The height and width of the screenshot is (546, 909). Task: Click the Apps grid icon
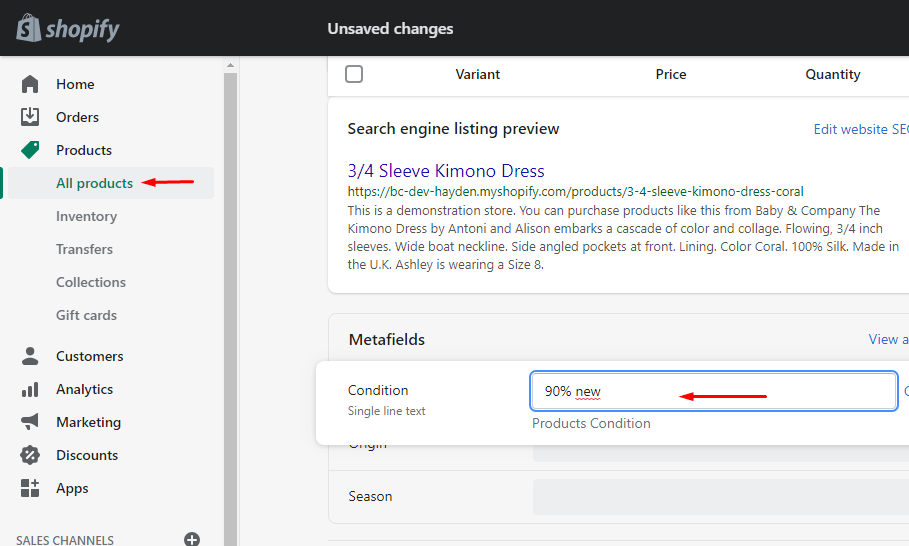(30, 488)
